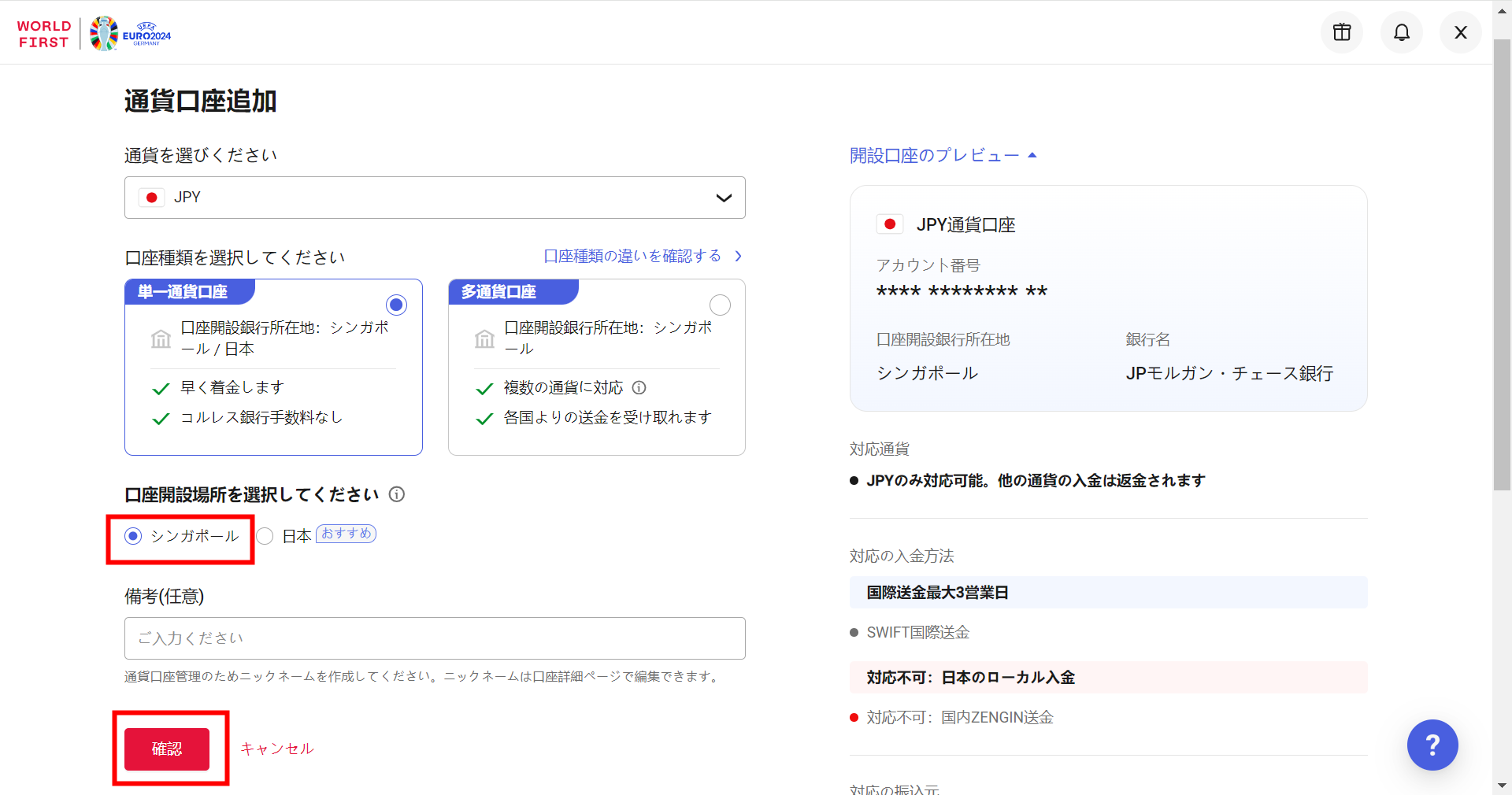Click the キャンセル link
This screenshot has height=795, width=1512.
[277, 749]
